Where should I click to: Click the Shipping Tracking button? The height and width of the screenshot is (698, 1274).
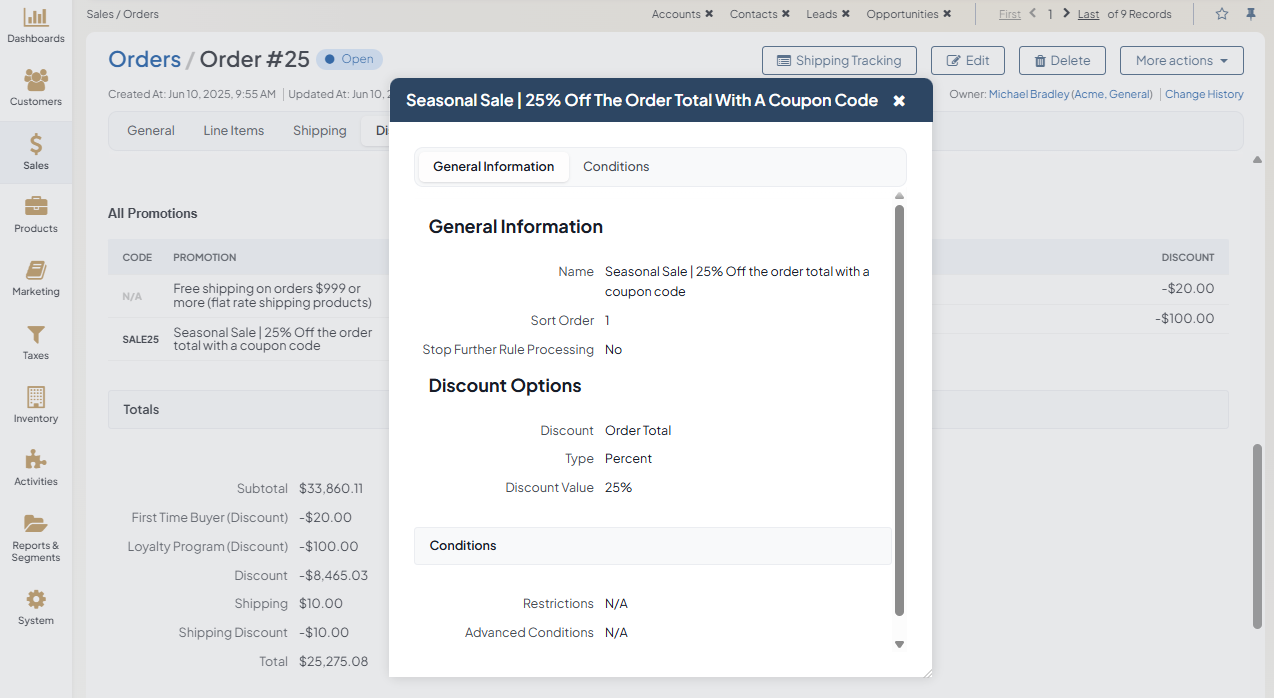click(x=838, y=60)
